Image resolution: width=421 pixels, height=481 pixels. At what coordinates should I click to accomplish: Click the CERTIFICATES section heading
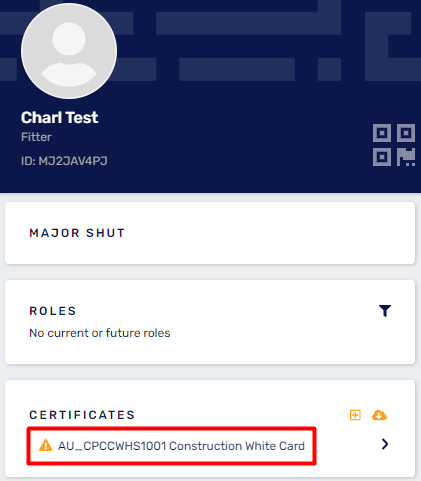click(x=82, y=415)
